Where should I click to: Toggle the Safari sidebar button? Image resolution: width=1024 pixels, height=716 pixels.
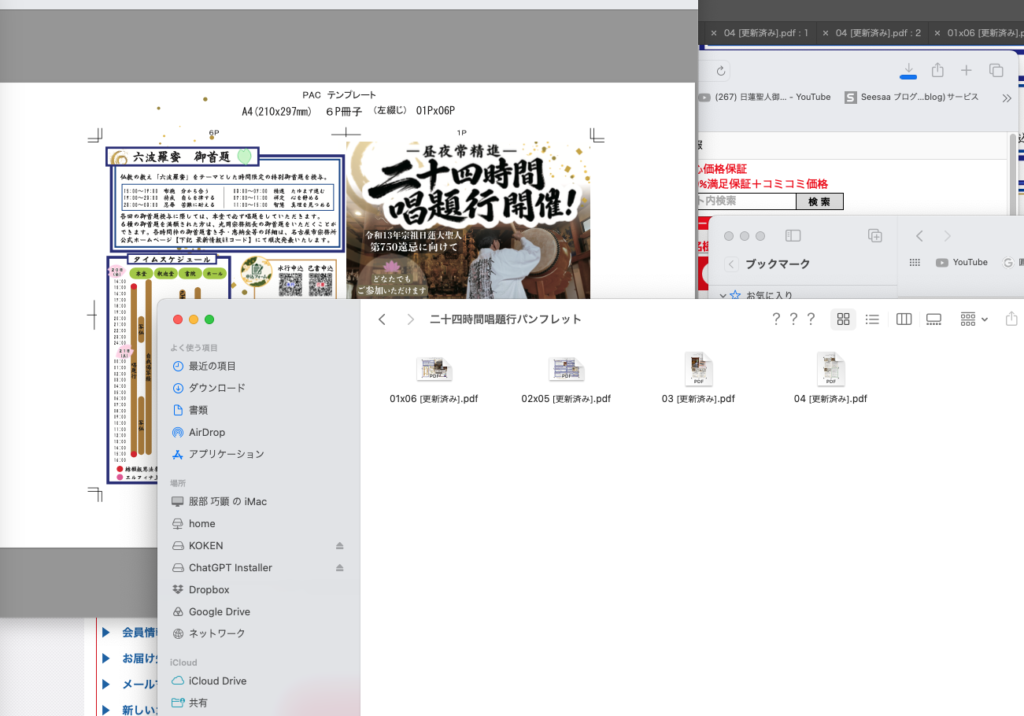(x=793, y=236)
